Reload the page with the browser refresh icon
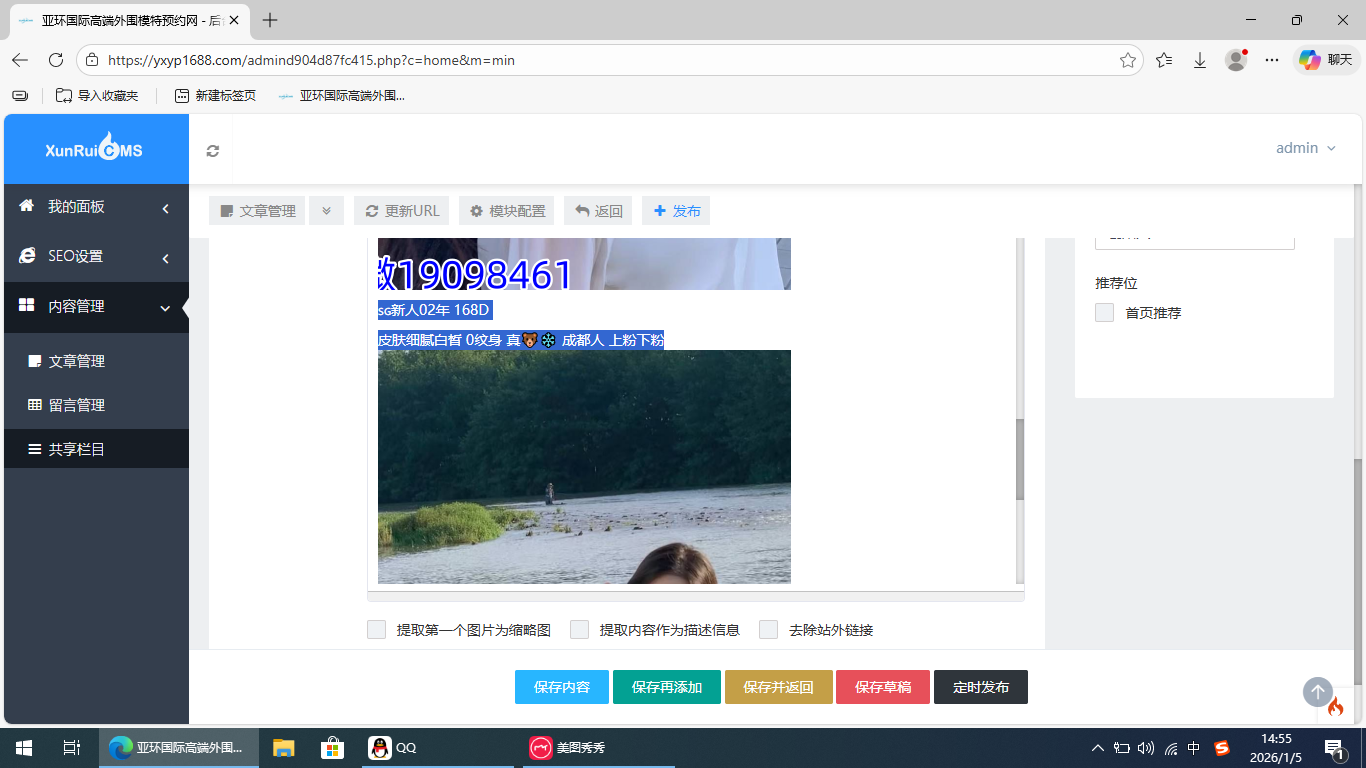The image size is (1366, 768). click(x=56, y=60)
